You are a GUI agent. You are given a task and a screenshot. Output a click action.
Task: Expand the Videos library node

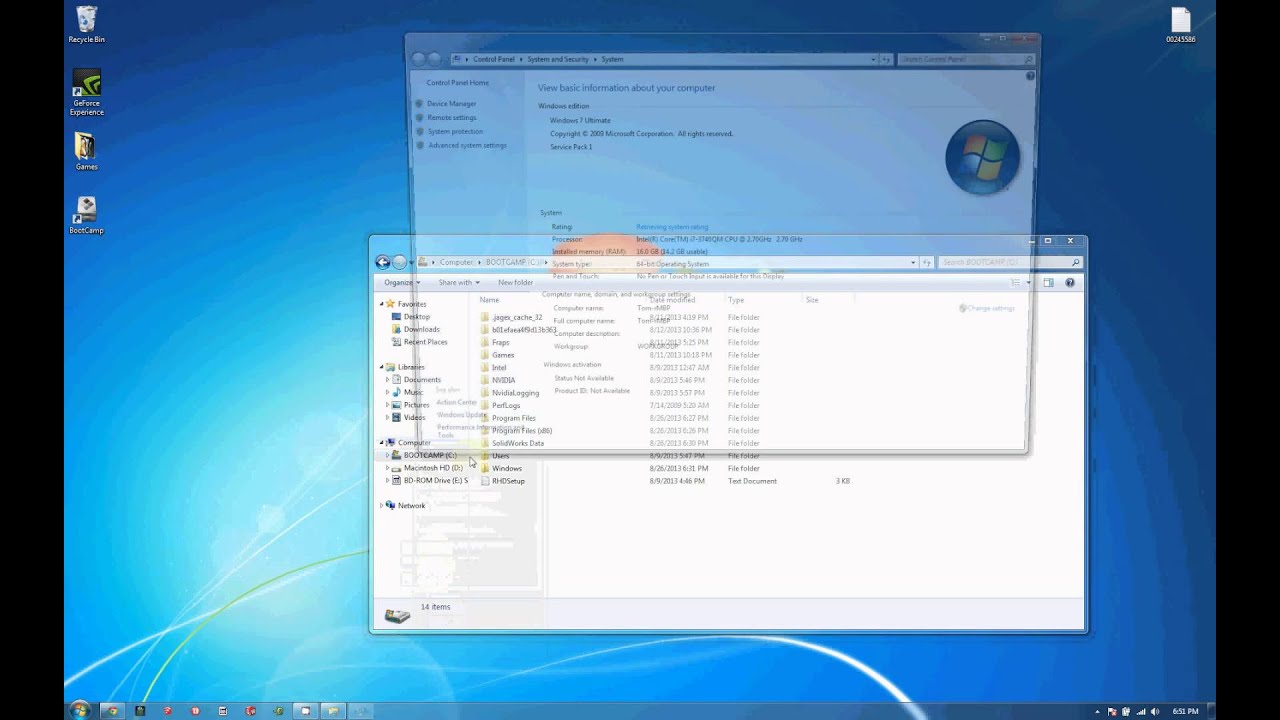pos(388,418)
